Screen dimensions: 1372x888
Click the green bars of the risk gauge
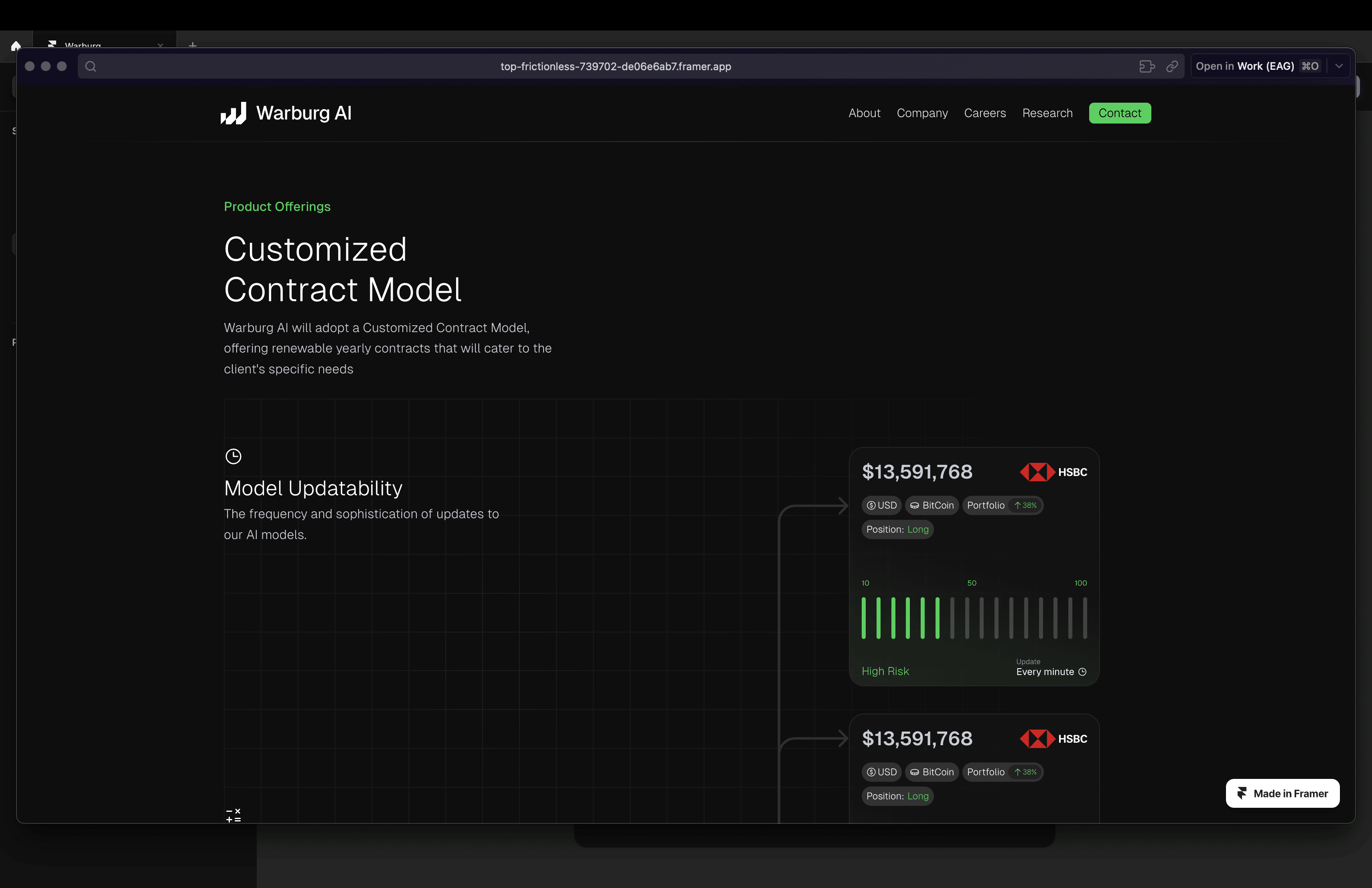901,618
